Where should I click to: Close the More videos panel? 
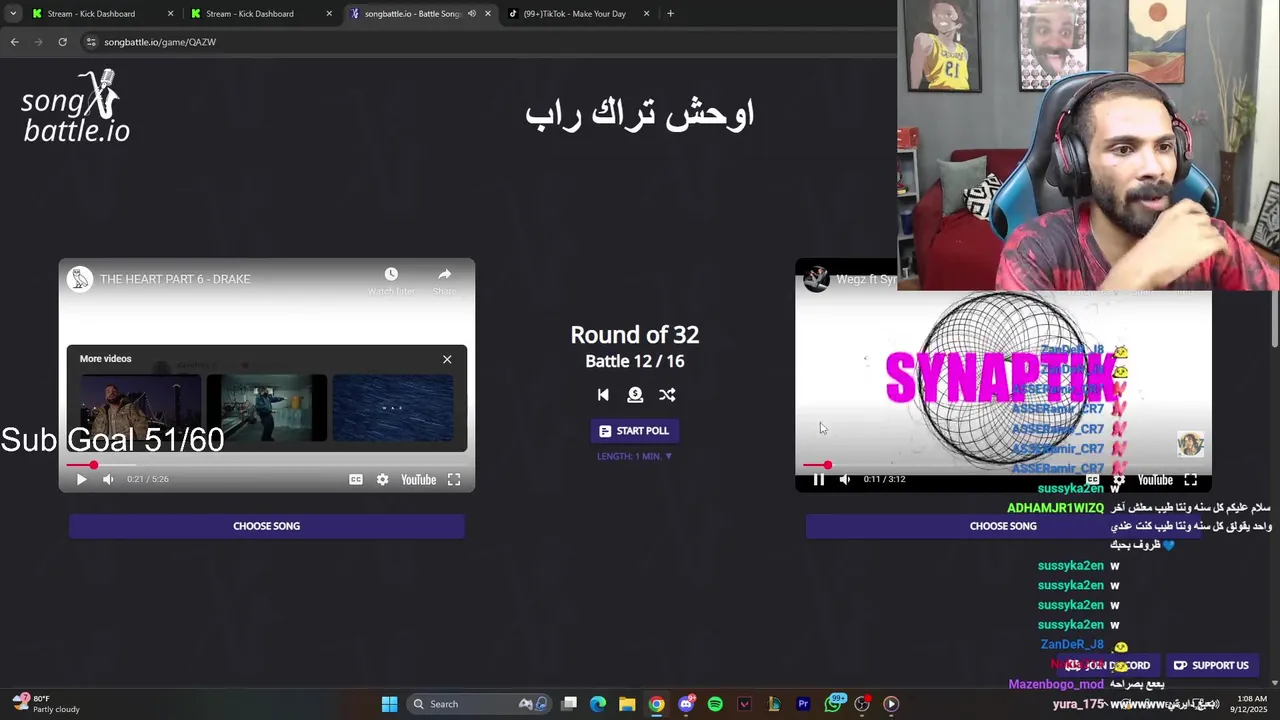click(x=447, y=359)
